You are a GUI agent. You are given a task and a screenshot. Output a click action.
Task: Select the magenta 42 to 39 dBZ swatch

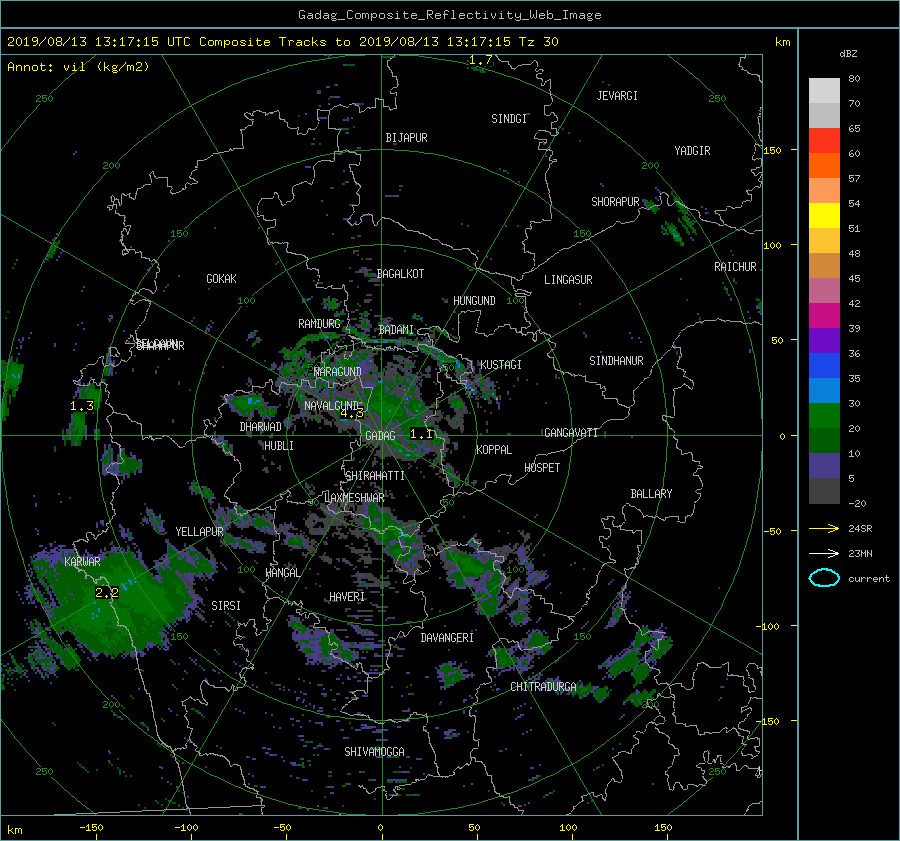coord(824,315)
